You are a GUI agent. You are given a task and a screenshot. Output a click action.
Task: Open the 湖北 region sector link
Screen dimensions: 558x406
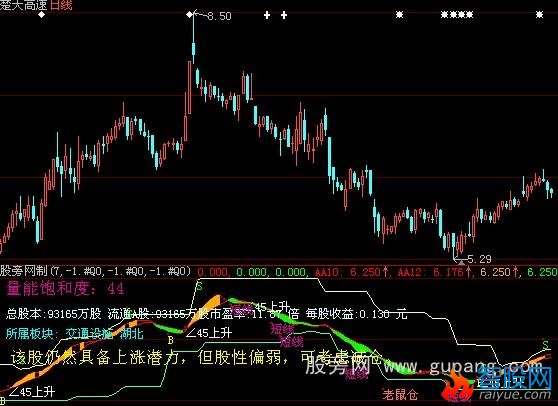tap(132, 333)
